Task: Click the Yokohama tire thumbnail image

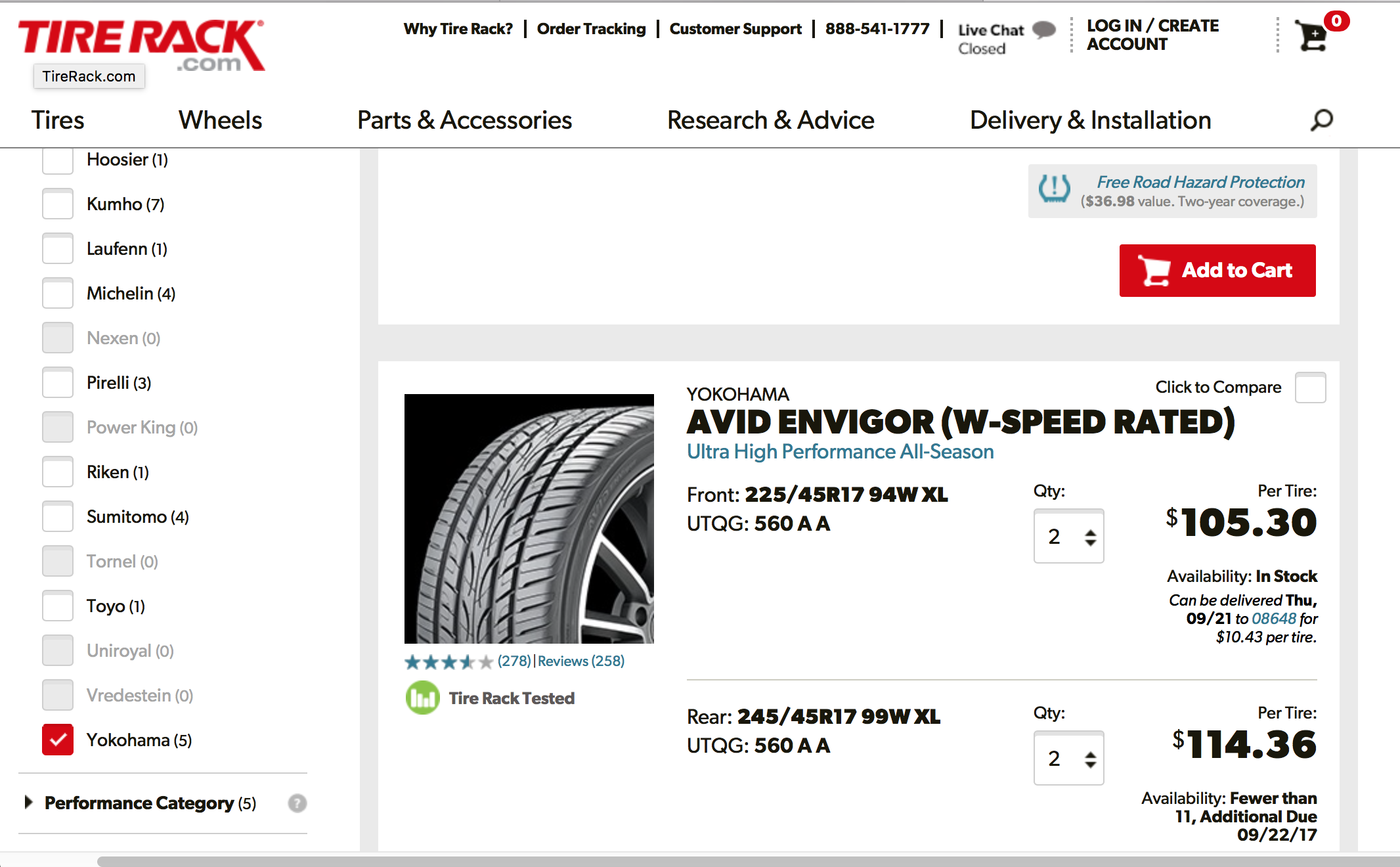Action: (x=529, y=519)
